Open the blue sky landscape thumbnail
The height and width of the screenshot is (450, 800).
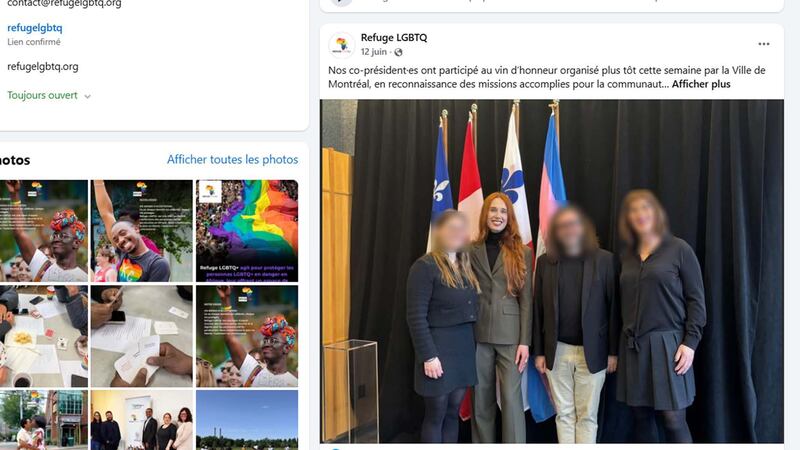247,420
